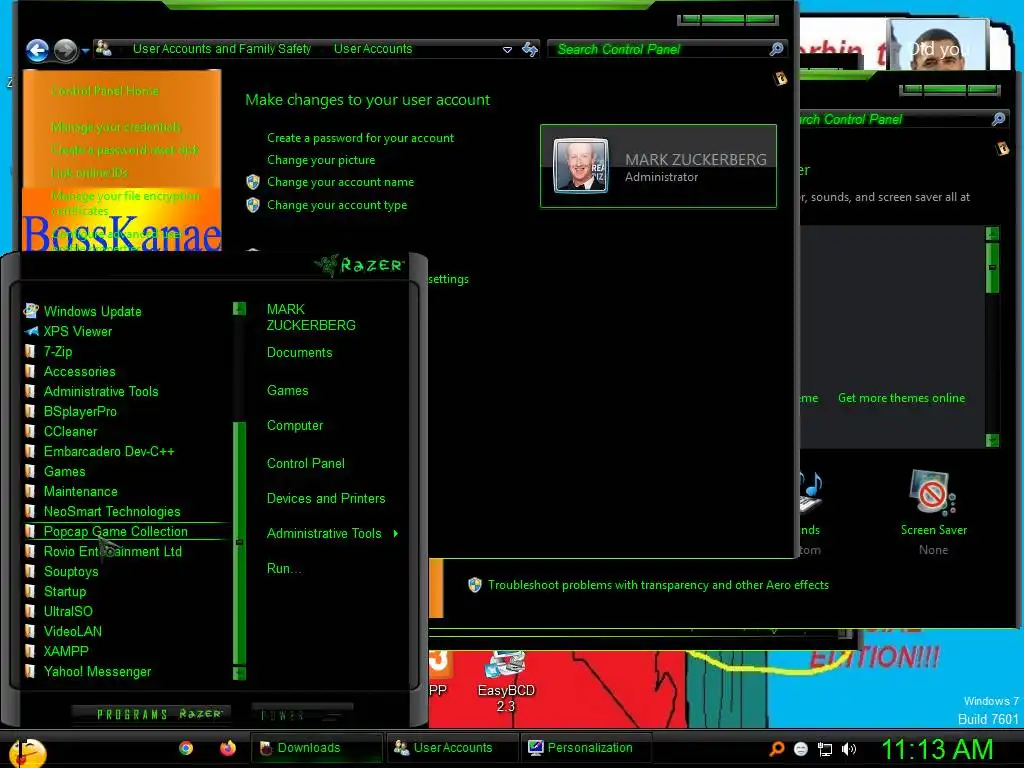Open Change your account type link

(336, 205)
